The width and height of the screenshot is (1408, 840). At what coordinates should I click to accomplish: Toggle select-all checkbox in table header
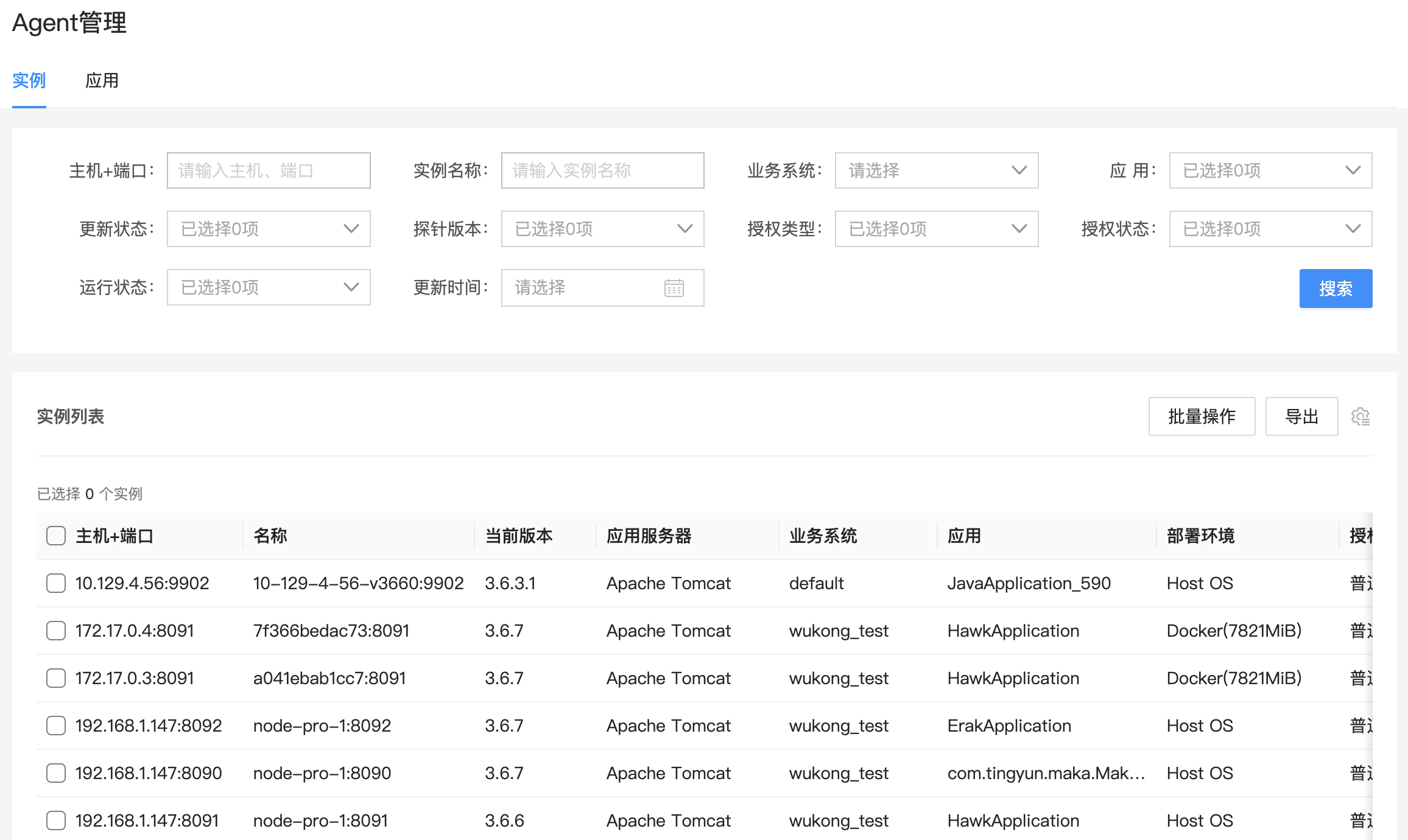point(56,536)
